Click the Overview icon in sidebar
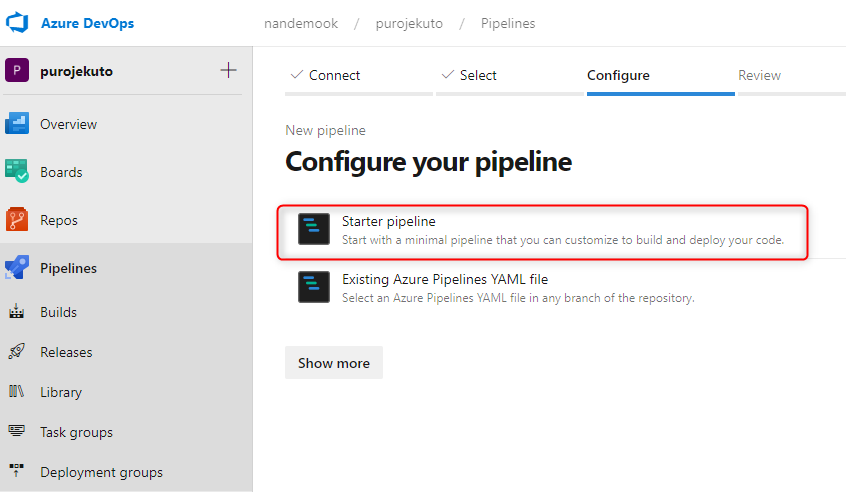 (x=17, y=124)
